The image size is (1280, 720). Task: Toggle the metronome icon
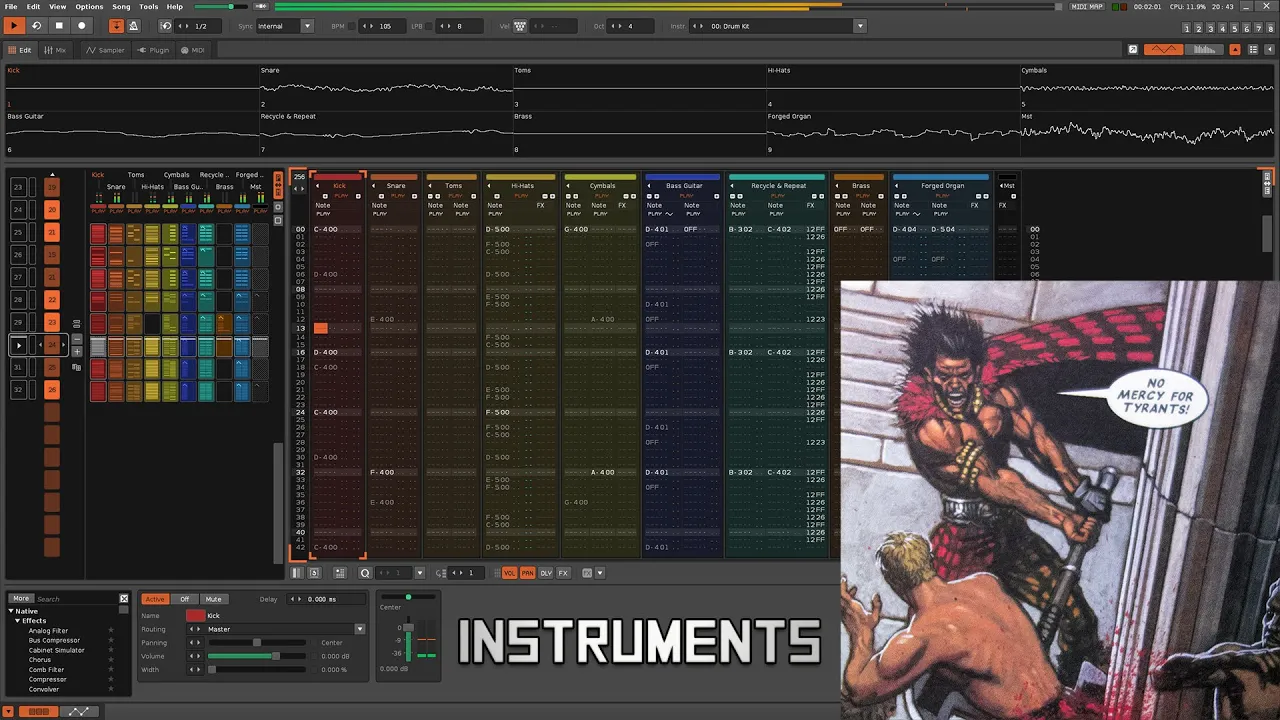pyautogui.click(x=133, y=26)
